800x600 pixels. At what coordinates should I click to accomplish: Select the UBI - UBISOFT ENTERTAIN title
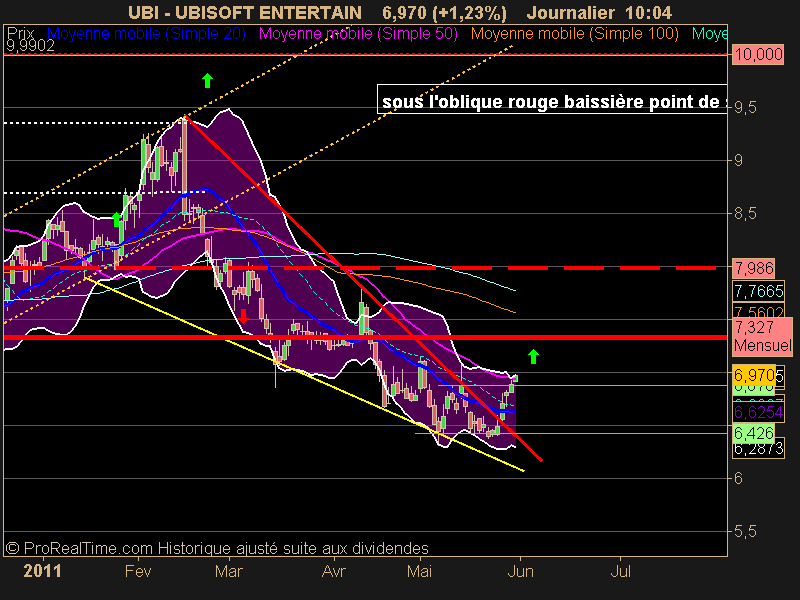245,12
